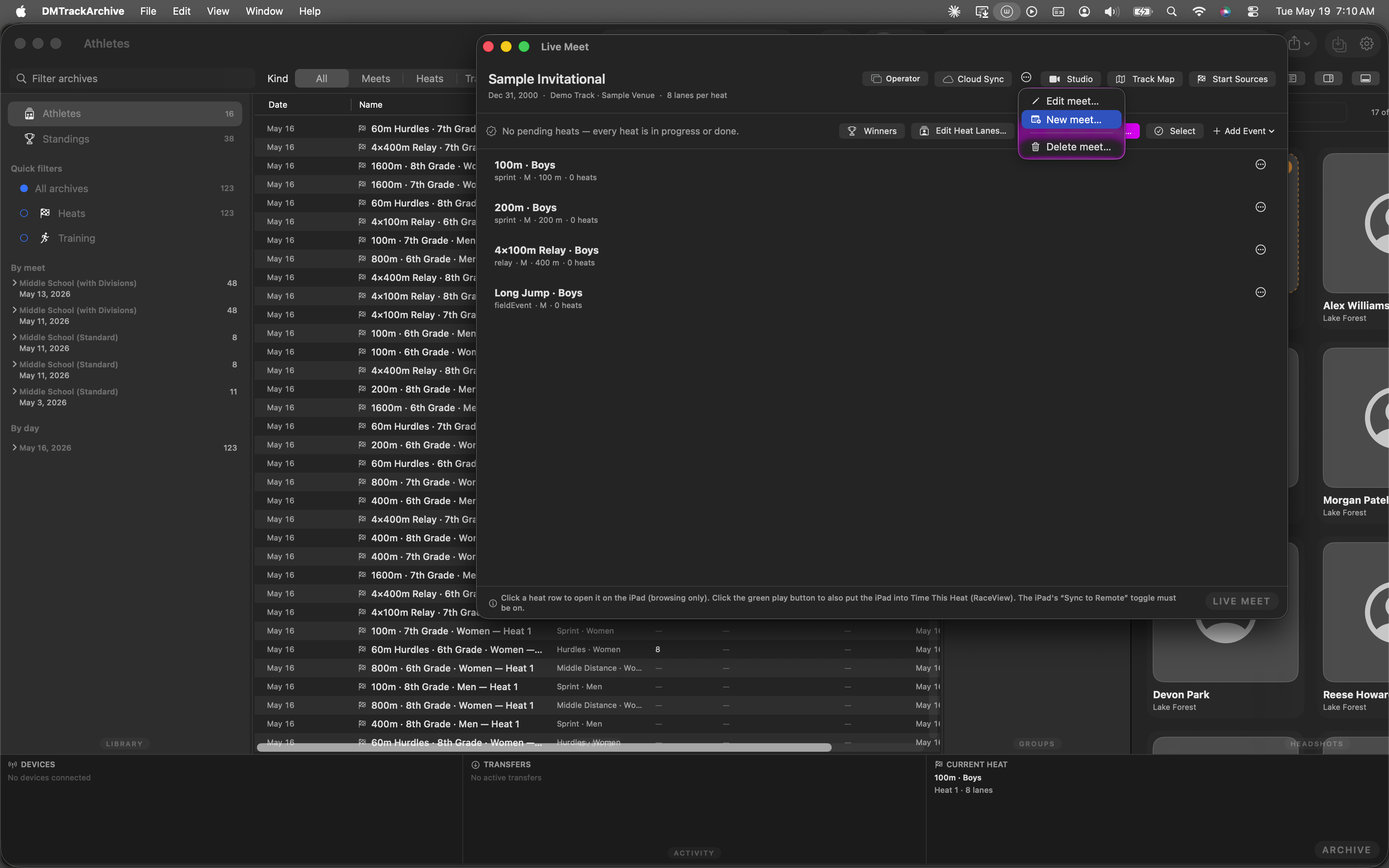Select Standings trophy item in sidebar

(x=124, y=139)
